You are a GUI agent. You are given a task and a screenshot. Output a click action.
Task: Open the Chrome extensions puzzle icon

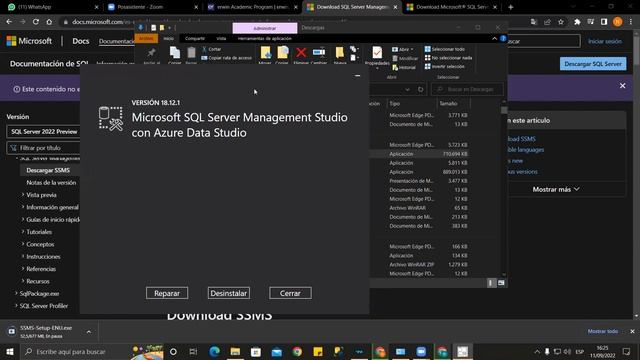pyautogui.click(x=577, y=22)
